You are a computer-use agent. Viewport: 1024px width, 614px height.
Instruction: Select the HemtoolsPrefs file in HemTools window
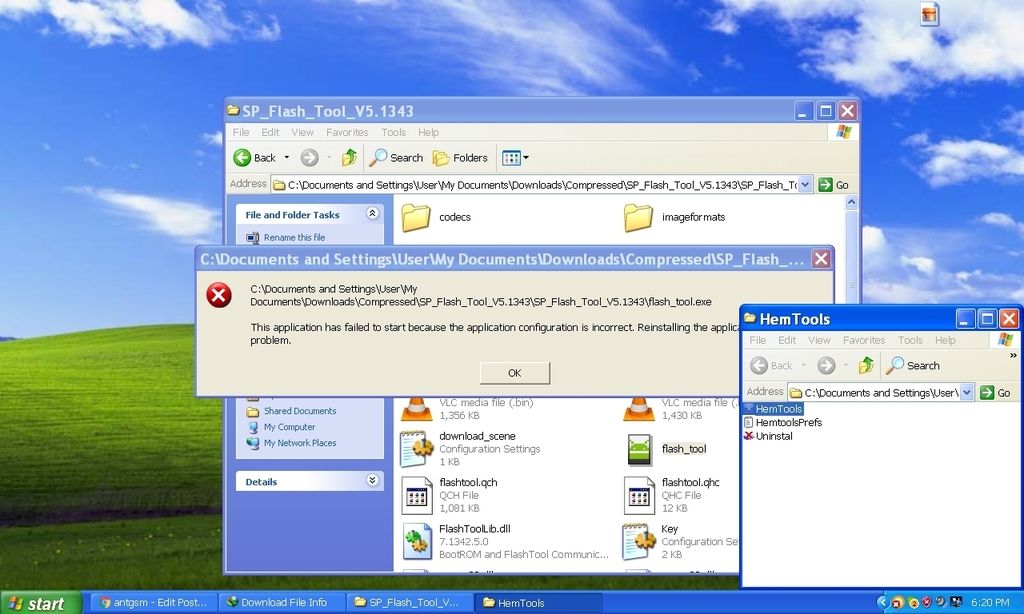click(x=788, y=423)
